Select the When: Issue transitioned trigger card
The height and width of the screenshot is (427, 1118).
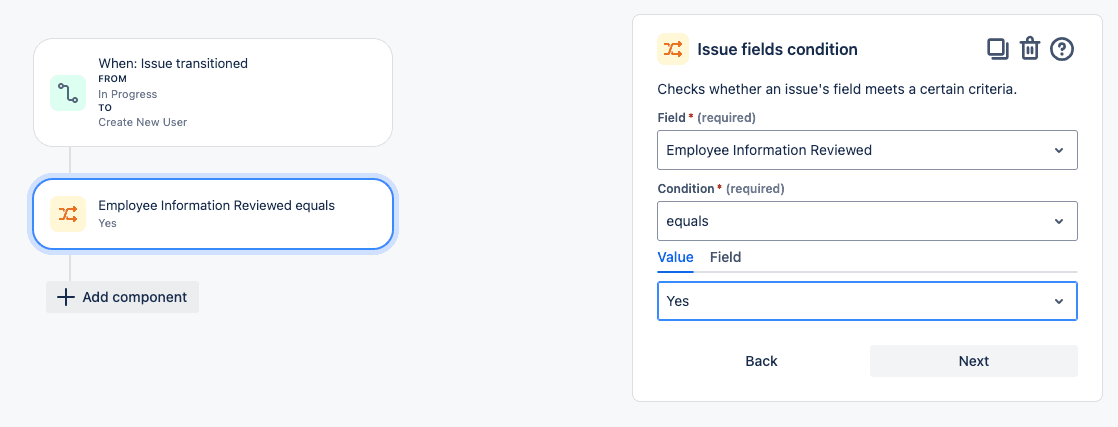click(x=213, y=93)
